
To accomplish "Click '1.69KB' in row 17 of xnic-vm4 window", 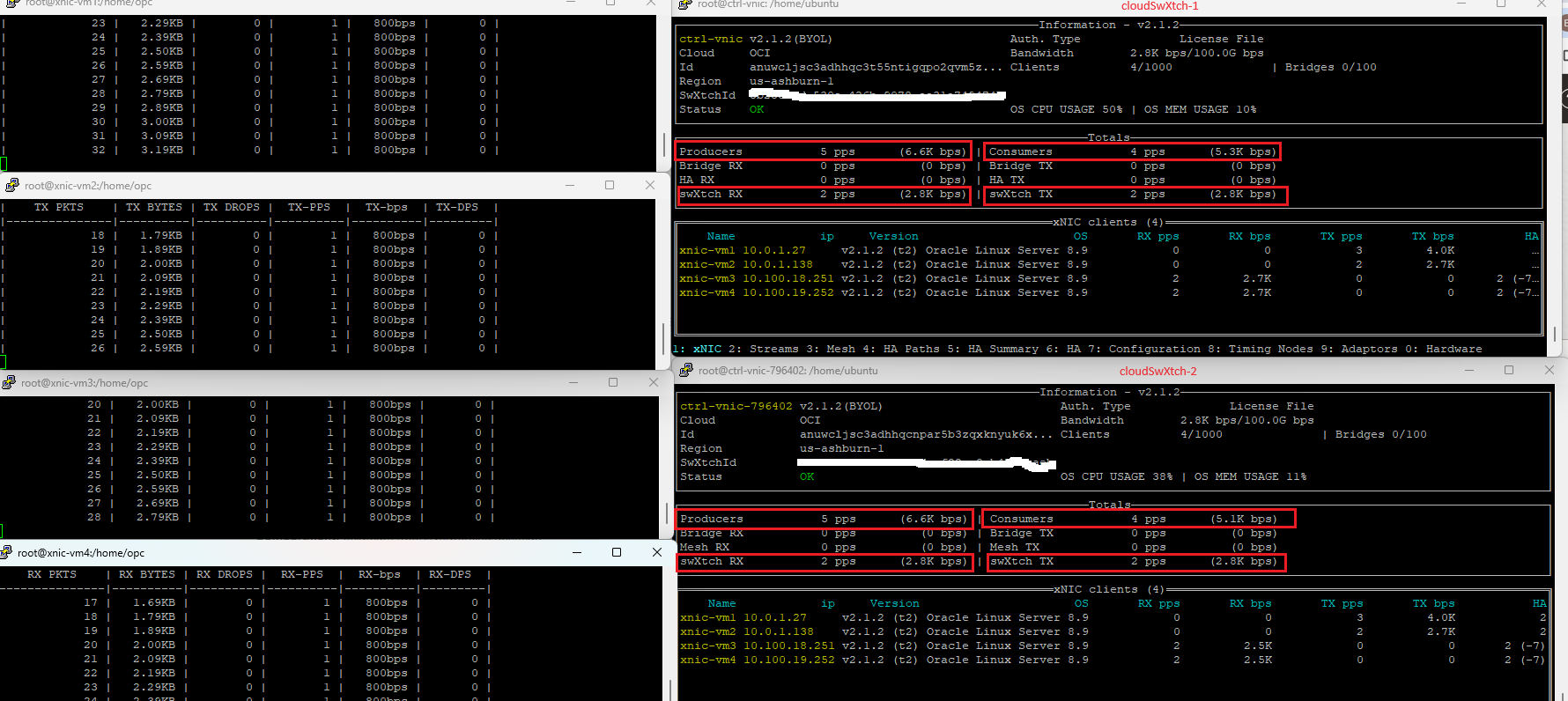I will (154, 603).
